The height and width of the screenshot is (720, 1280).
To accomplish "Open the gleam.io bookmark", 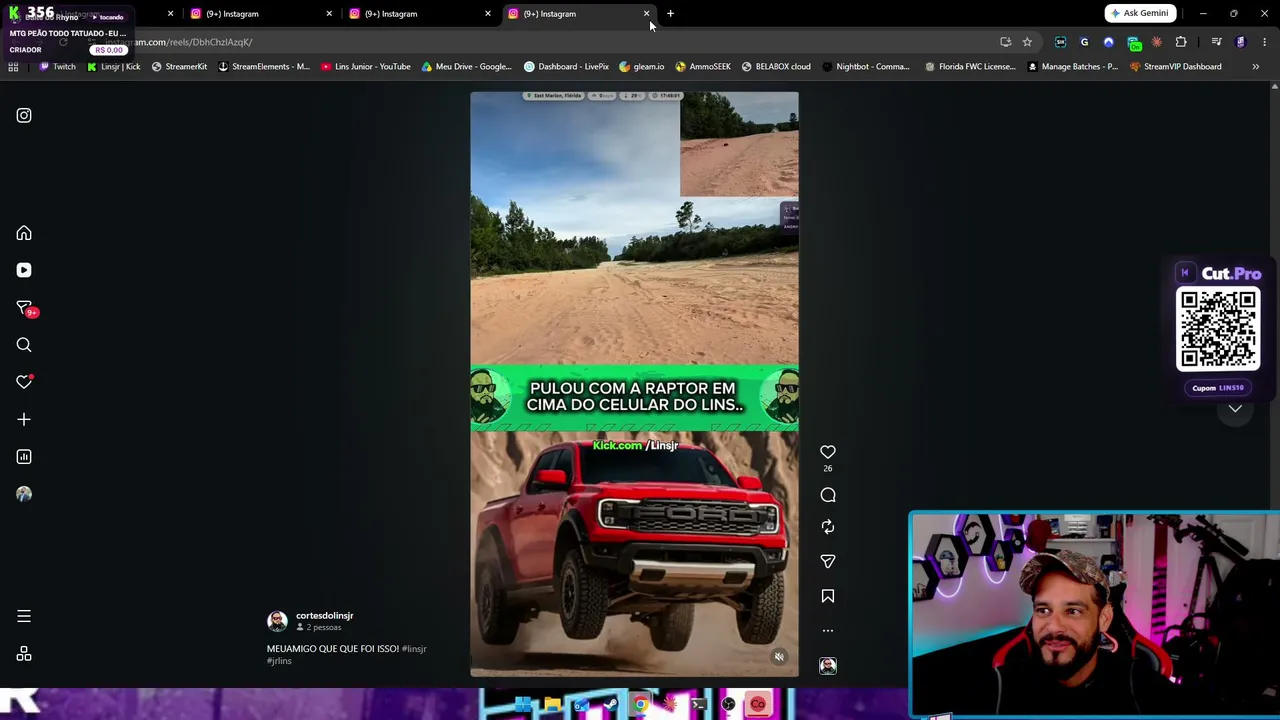I will pos(642,67).
